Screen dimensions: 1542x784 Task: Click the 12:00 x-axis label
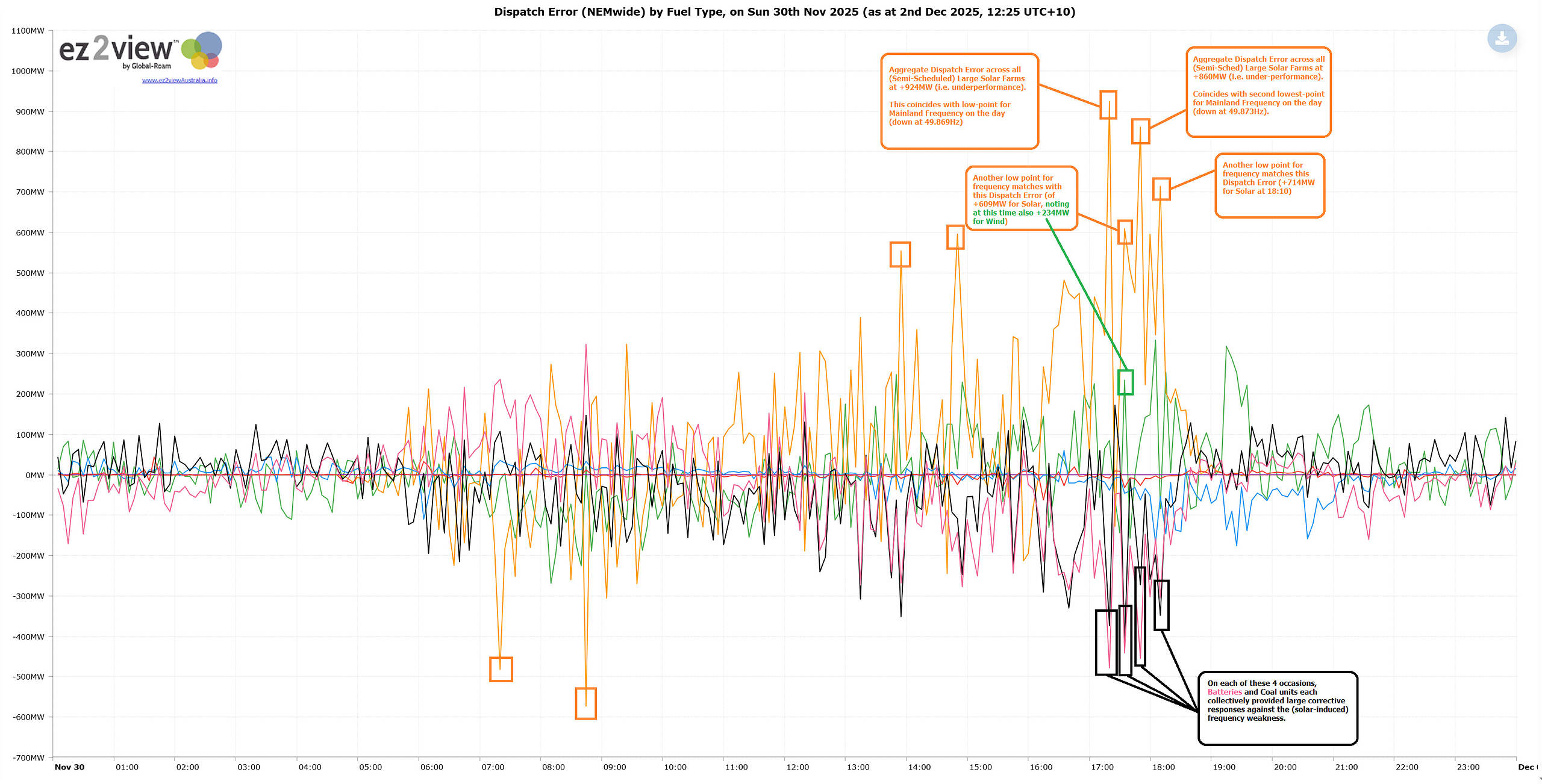pos(797,767)
